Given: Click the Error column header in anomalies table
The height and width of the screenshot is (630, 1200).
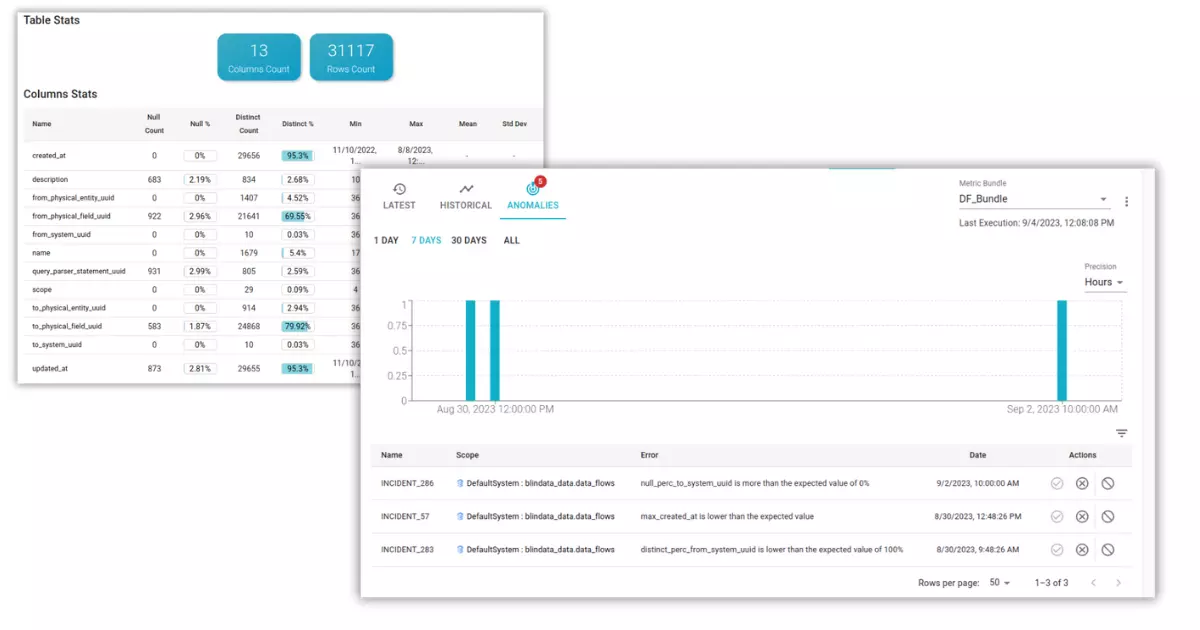Looking at the screenshot, I should (x=650, y=455).
